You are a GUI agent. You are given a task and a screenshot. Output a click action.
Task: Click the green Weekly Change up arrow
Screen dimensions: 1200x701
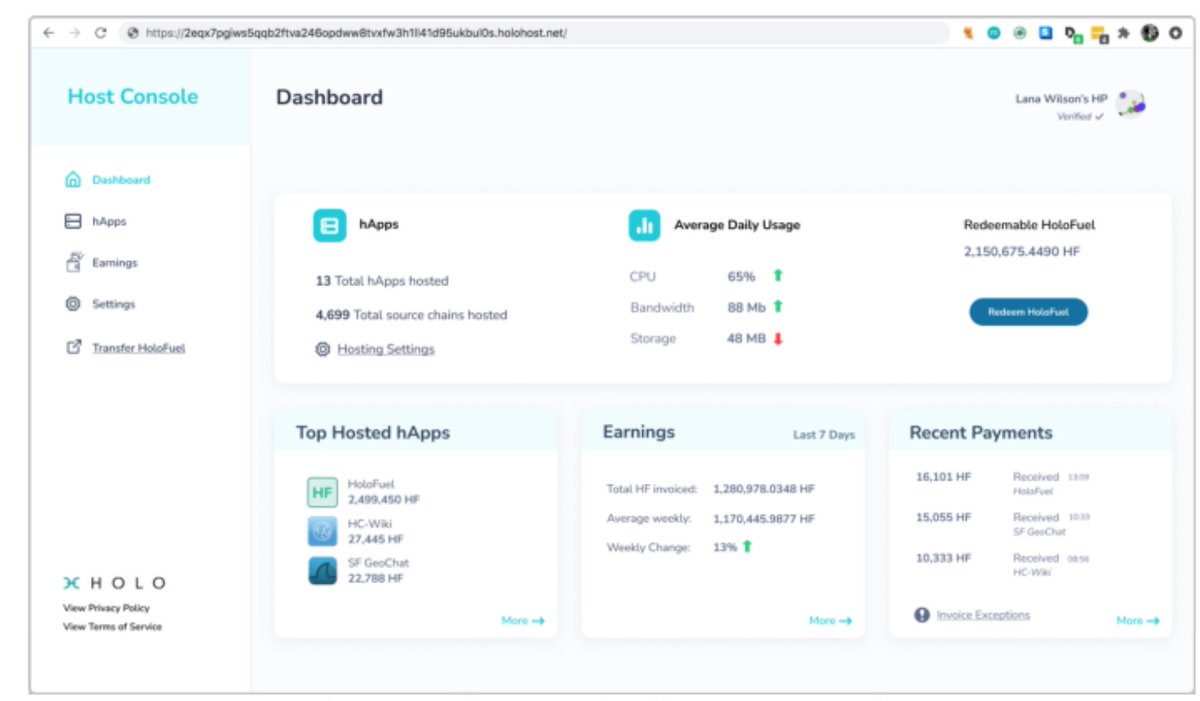746,548
